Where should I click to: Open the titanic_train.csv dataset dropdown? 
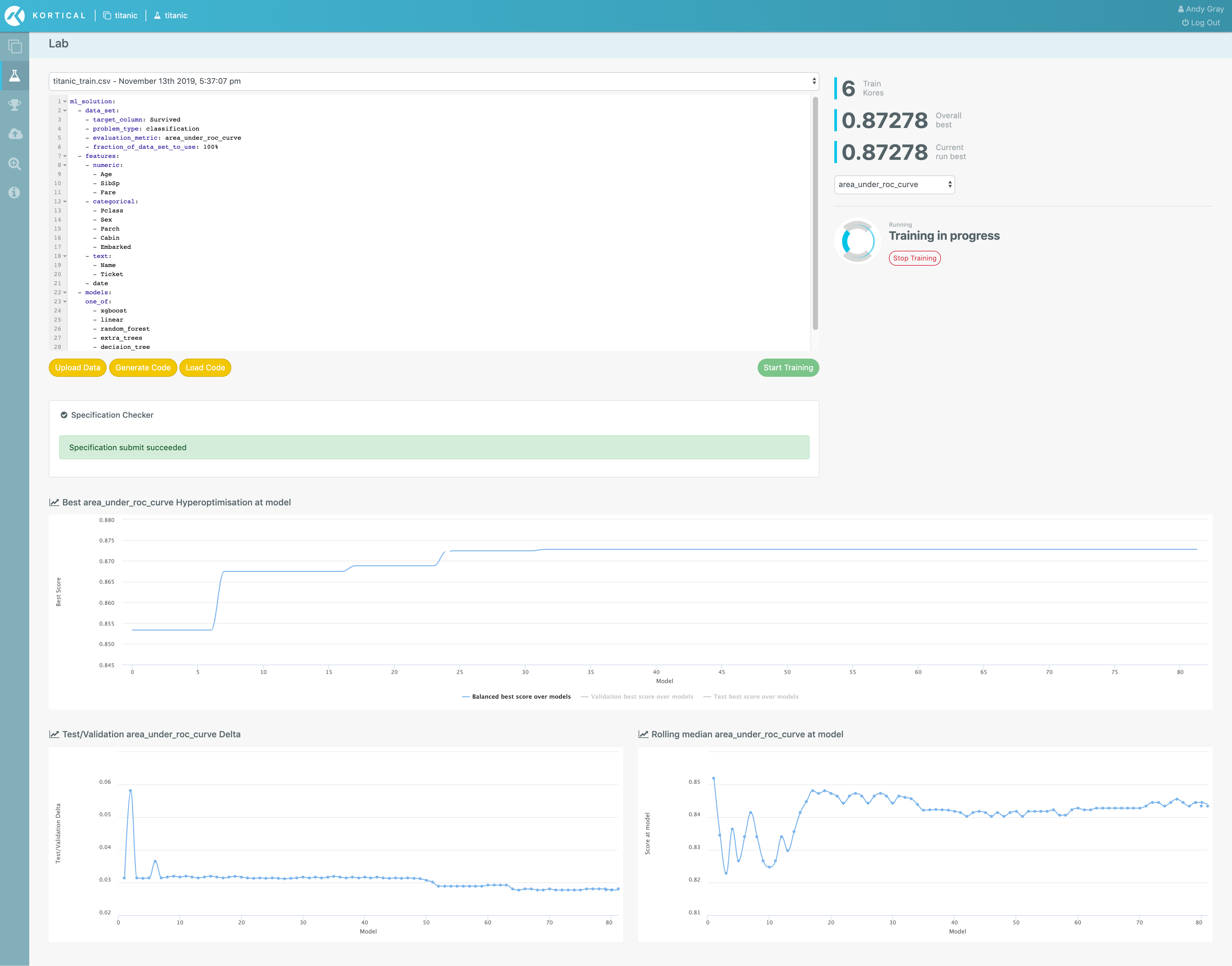pyautogui.click(x=433, y=82)
